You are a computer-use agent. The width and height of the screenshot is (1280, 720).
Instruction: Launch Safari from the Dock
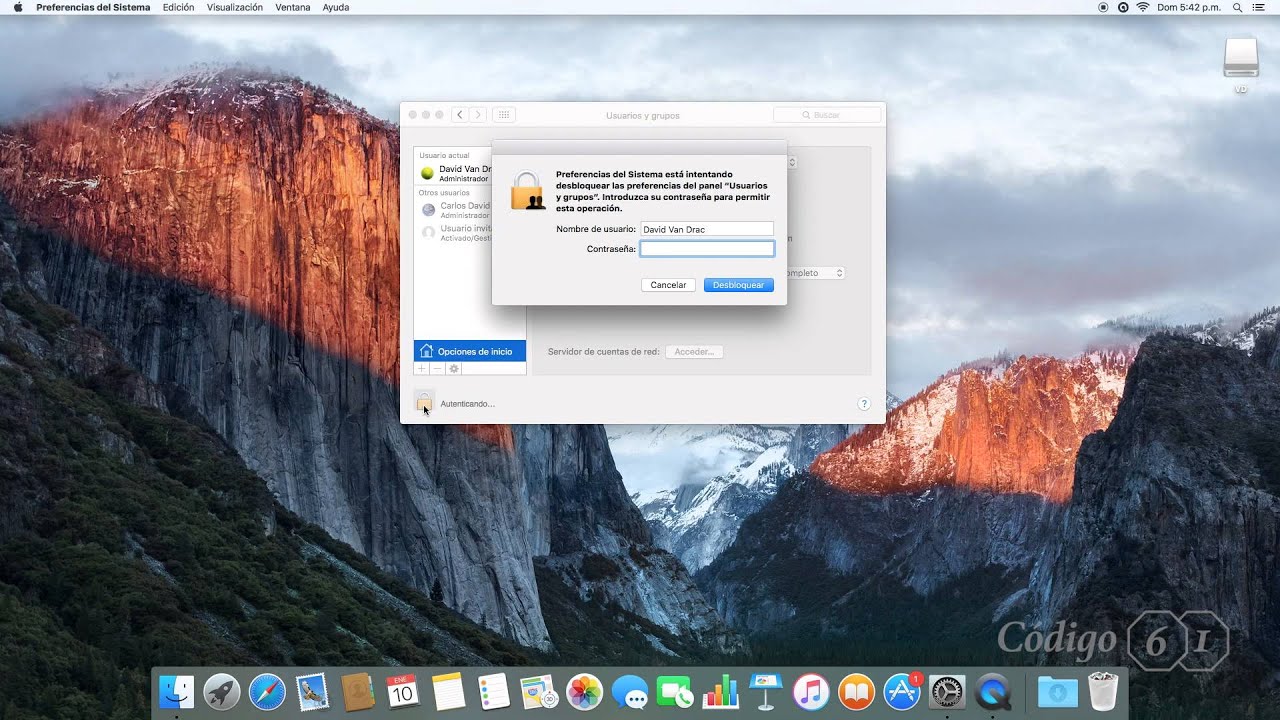(x=267, y=691)
